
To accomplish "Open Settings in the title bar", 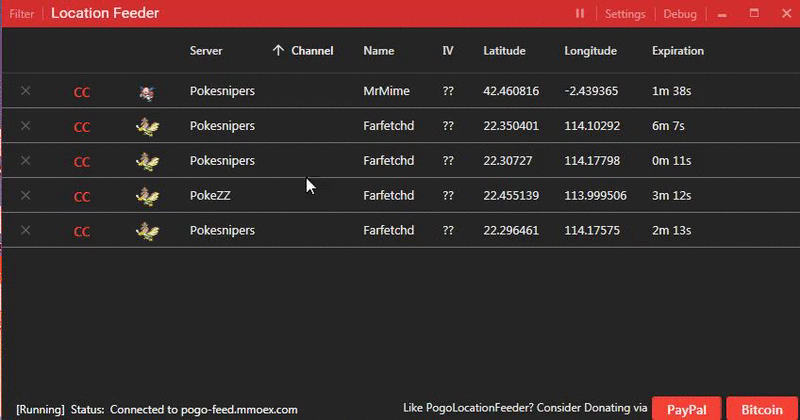I will tap(625, 14).
